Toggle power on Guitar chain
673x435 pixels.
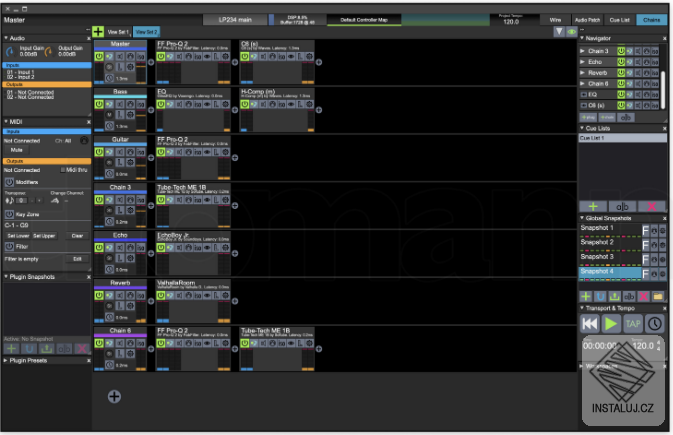[99, 152]
